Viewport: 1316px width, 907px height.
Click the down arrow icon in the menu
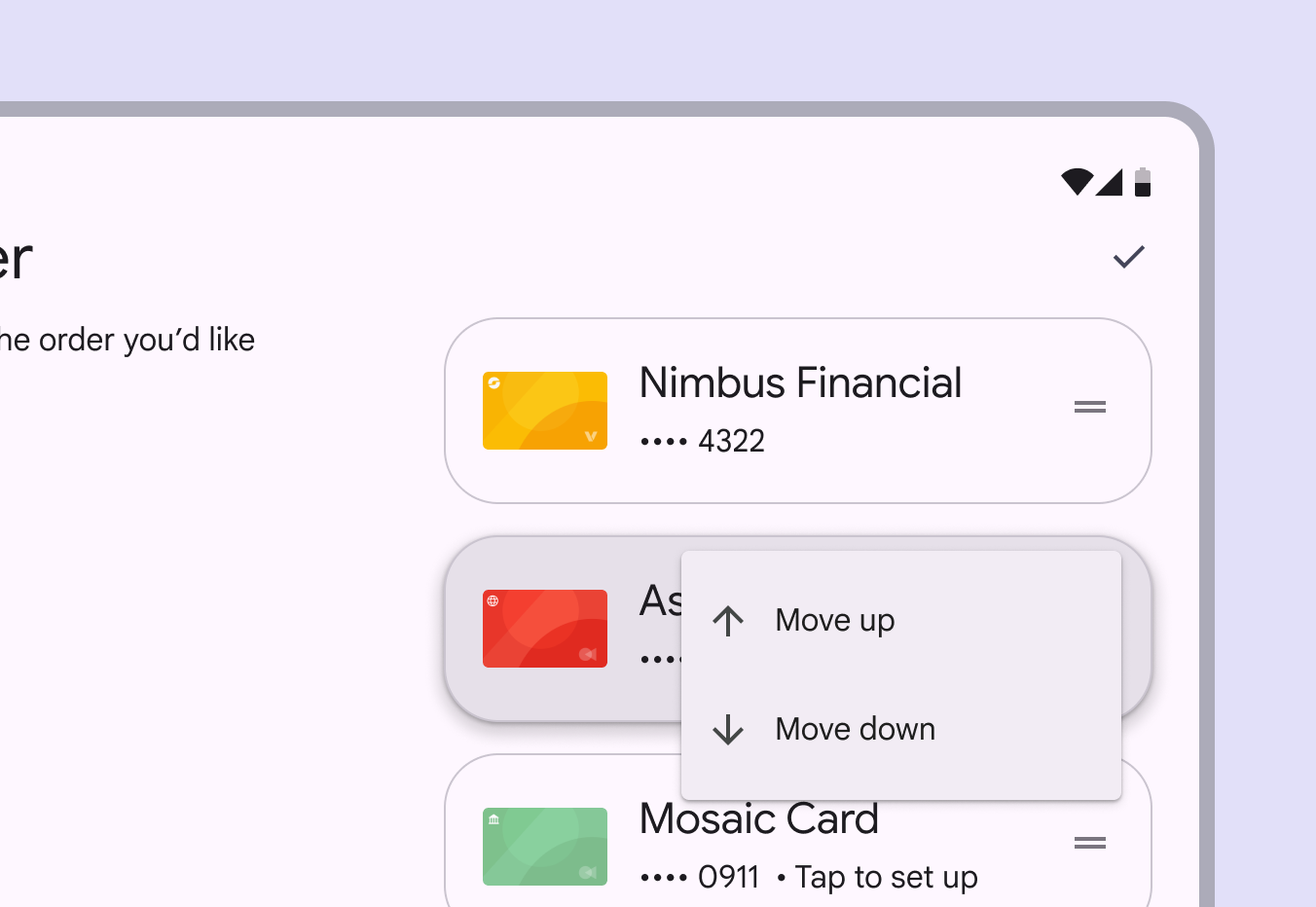pos(728,730)
